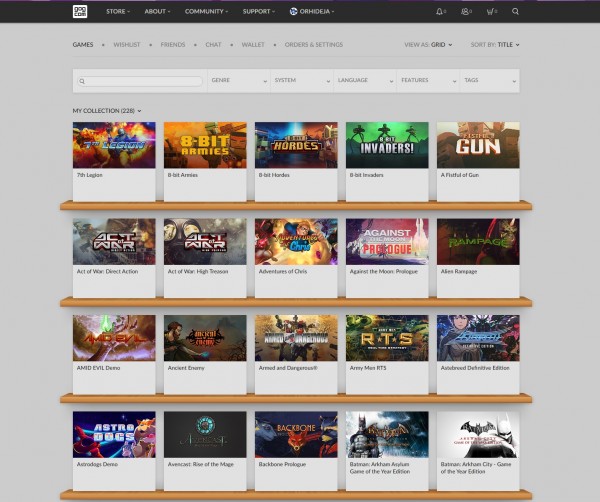Expand MY COLLECTION (228) dropdown
The image size is (600, 502).
point(107,111)
